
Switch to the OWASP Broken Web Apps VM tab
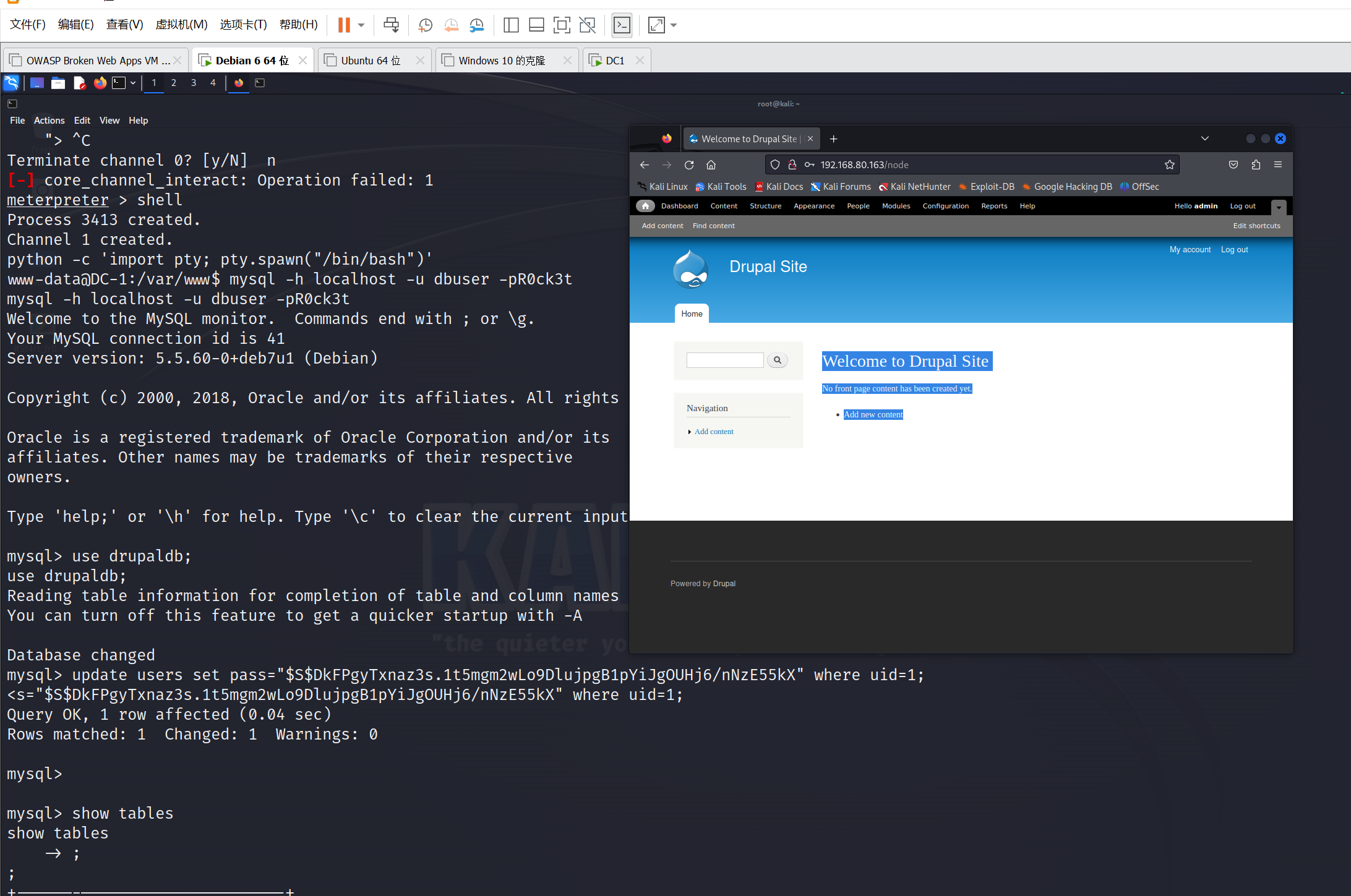(x=97, y=60)
